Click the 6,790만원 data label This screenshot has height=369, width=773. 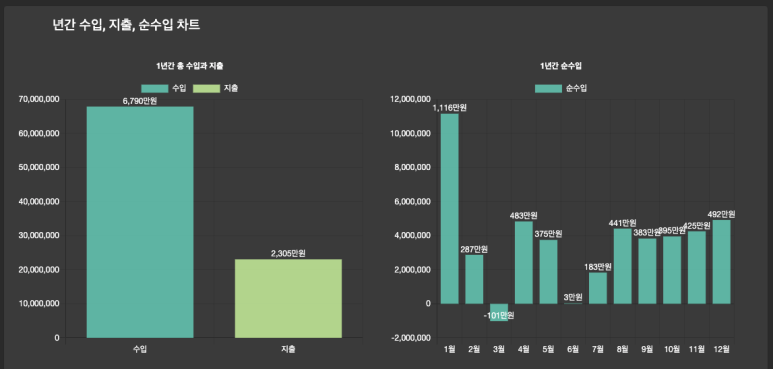click(x=140, y=101)
